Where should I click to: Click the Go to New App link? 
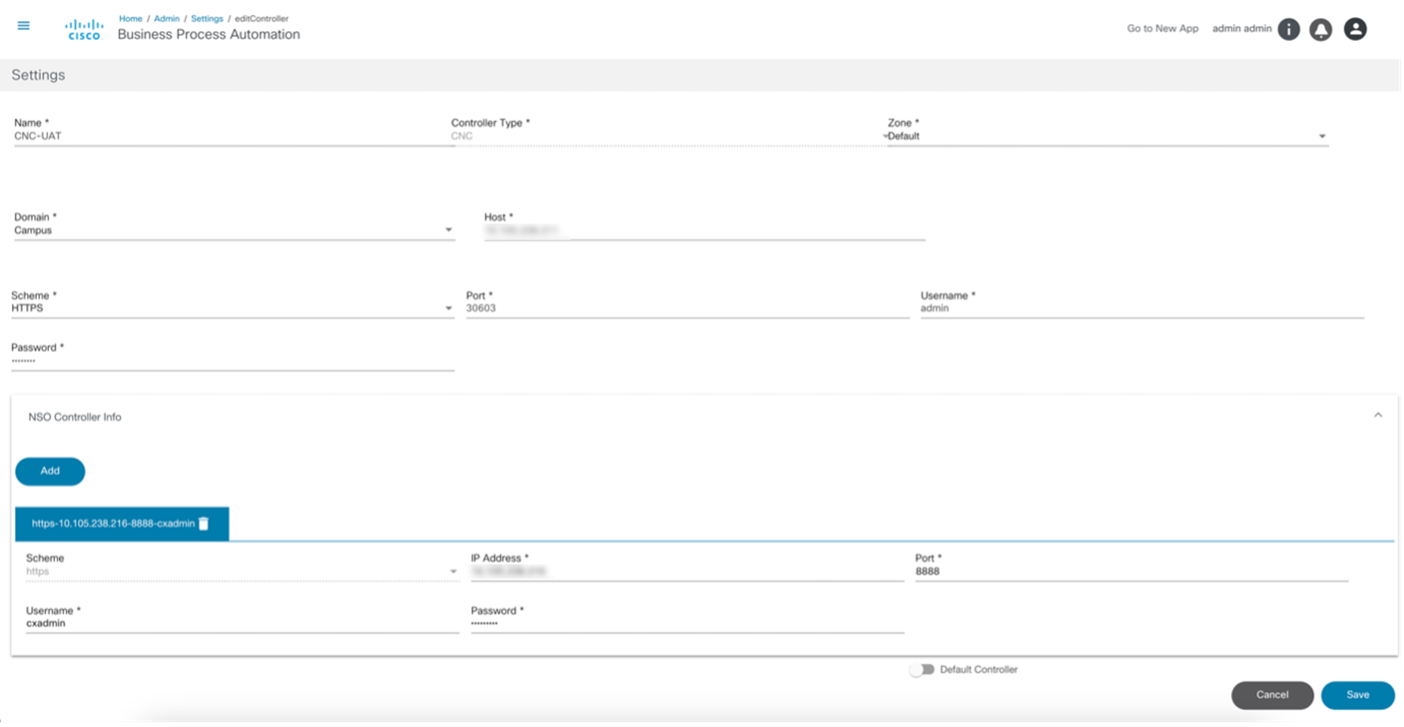pyautogui.click(x=1162, y=28)
